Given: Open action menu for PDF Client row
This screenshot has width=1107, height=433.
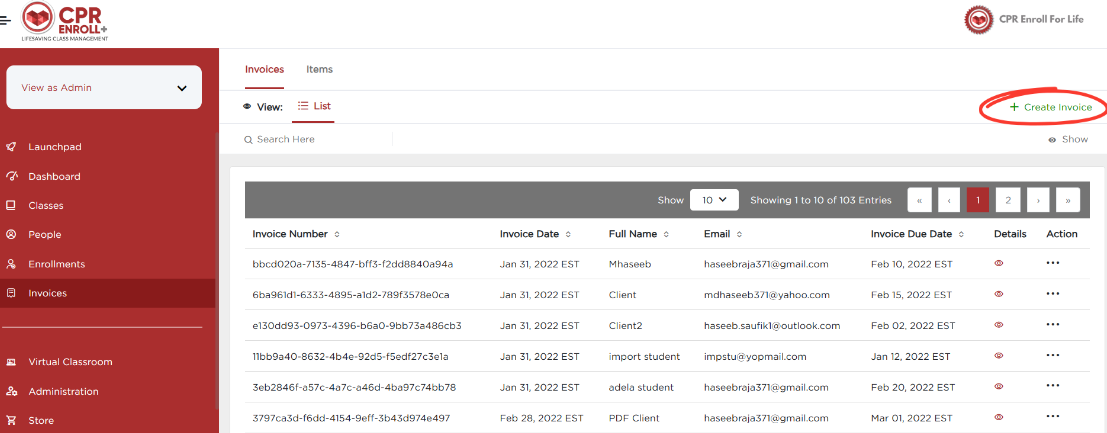Looking at the screenshot, I should point(1053,417).
